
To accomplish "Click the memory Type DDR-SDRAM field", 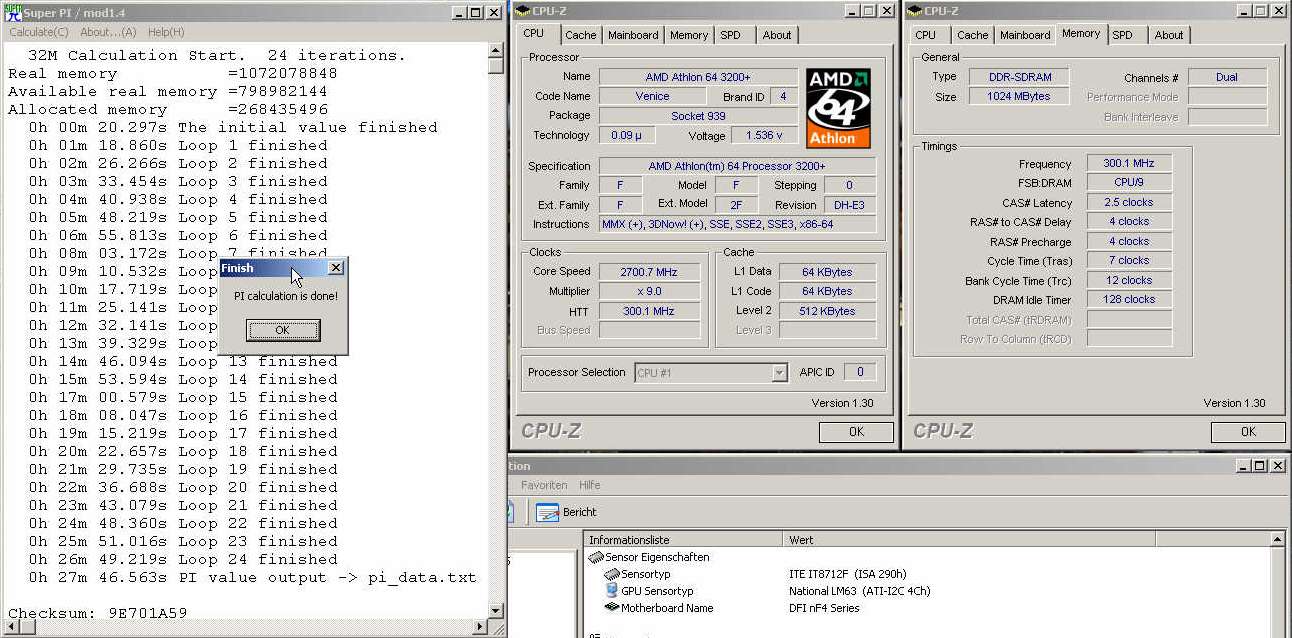I will pyautogui.click(x=1018, y=77).
